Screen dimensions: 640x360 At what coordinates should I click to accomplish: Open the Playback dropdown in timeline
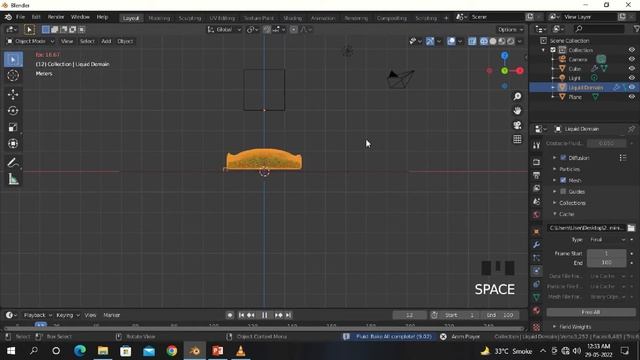pos(38,315)
